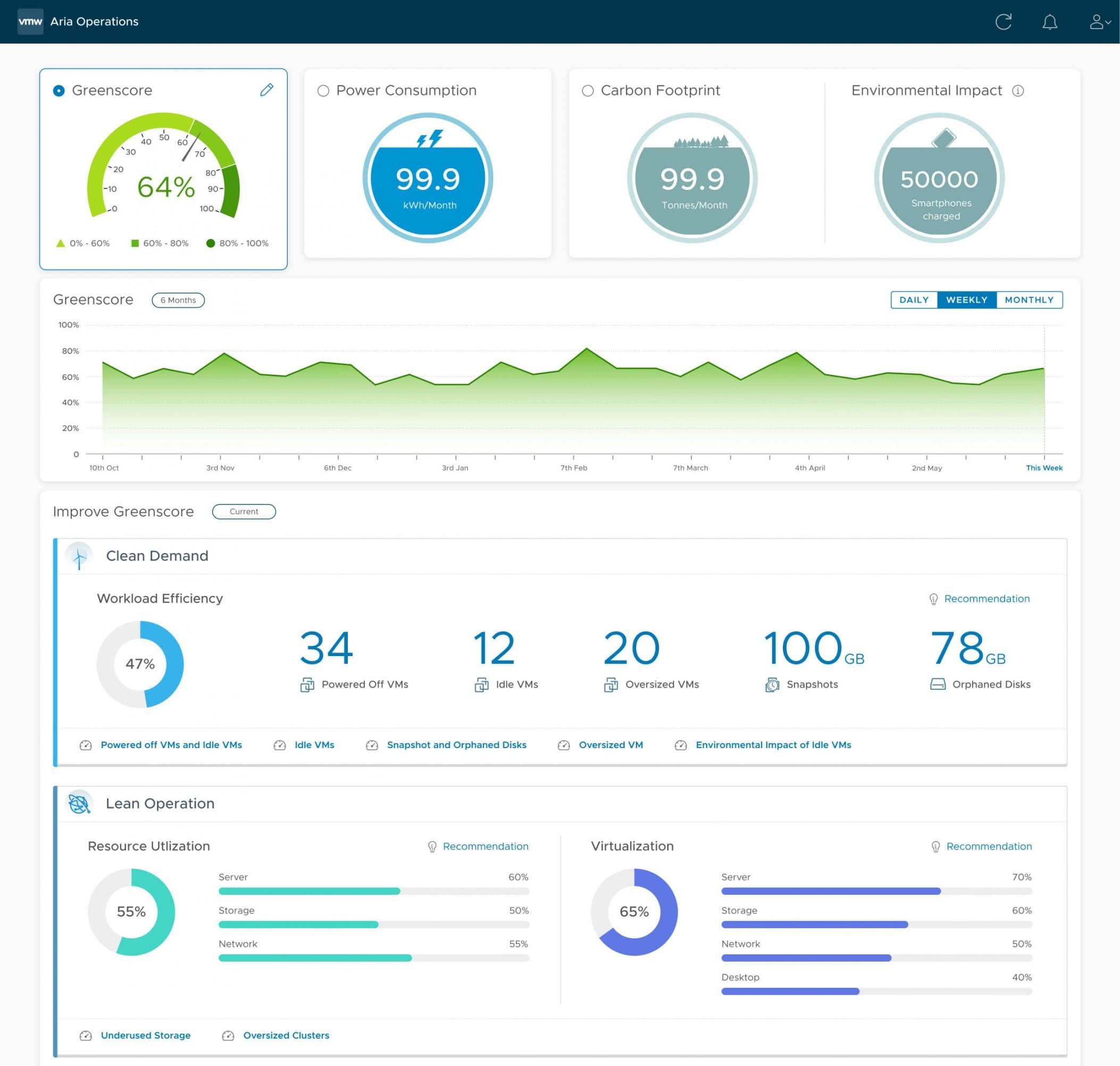
Task: Click the Lean Operation leaf icon
Action: (79, 803)
